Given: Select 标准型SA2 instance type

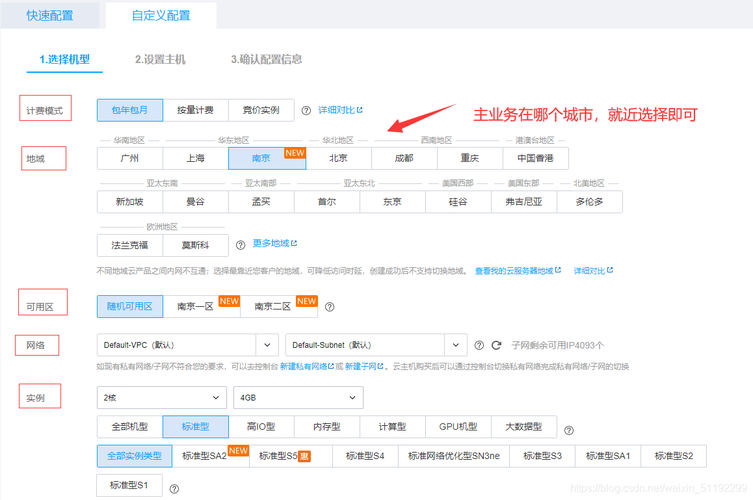Looking at the screenshot, I should pos(211,456).
